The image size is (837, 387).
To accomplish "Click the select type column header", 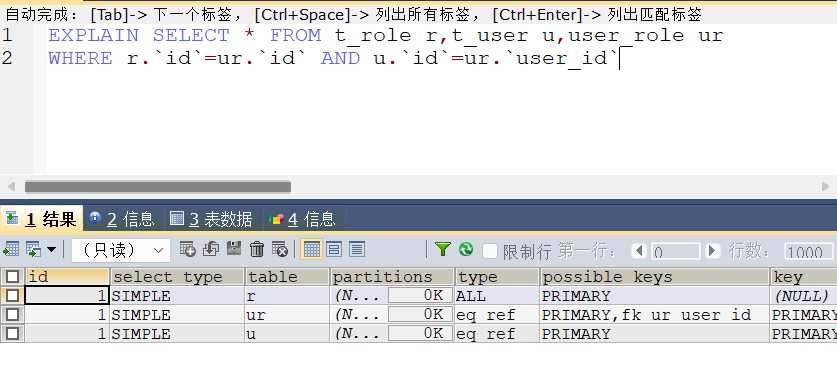I will (x=177, y=277).
